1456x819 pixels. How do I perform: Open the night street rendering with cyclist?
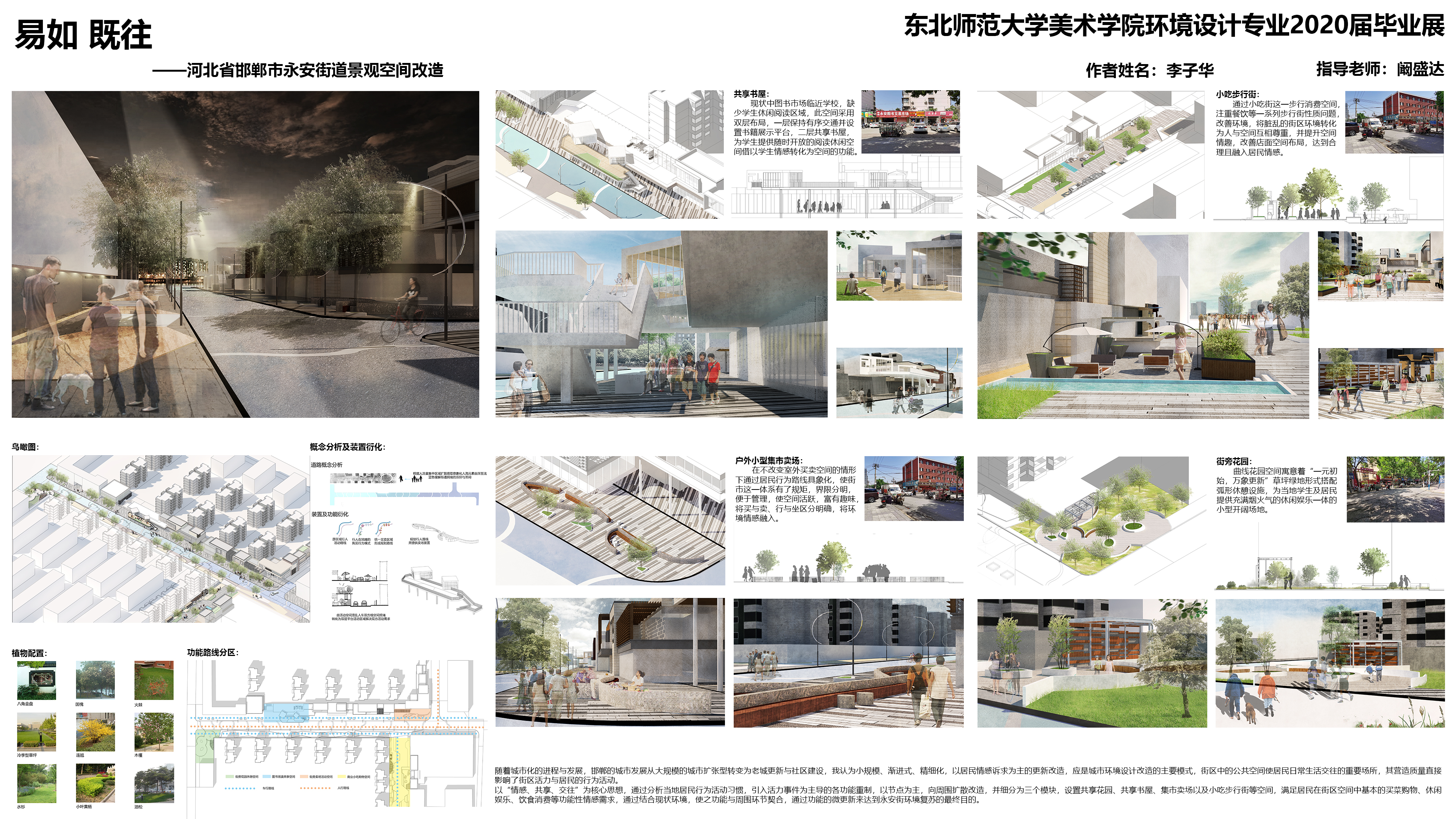(245, 254)
